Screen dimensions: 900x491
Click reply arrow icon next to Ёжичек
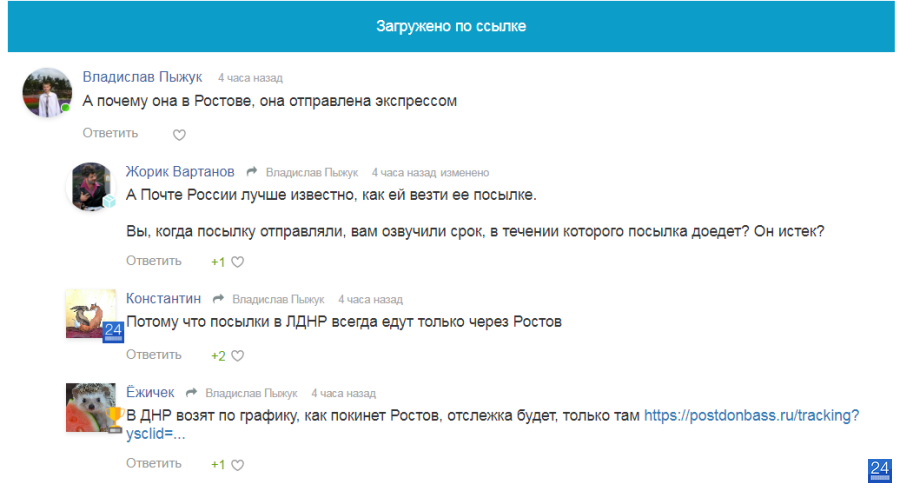[x=191, y=393]
